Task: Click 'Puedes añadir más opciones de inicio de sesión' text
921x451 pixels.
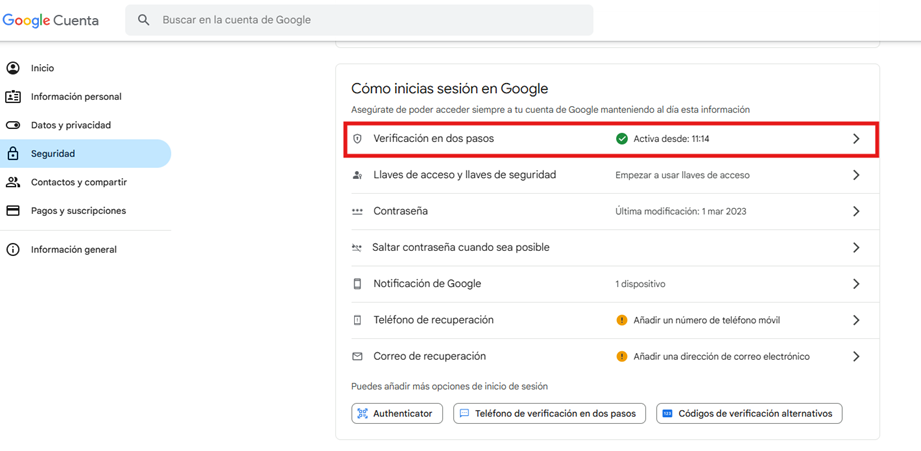Action: pyautogui.click(x=449, y=386)
